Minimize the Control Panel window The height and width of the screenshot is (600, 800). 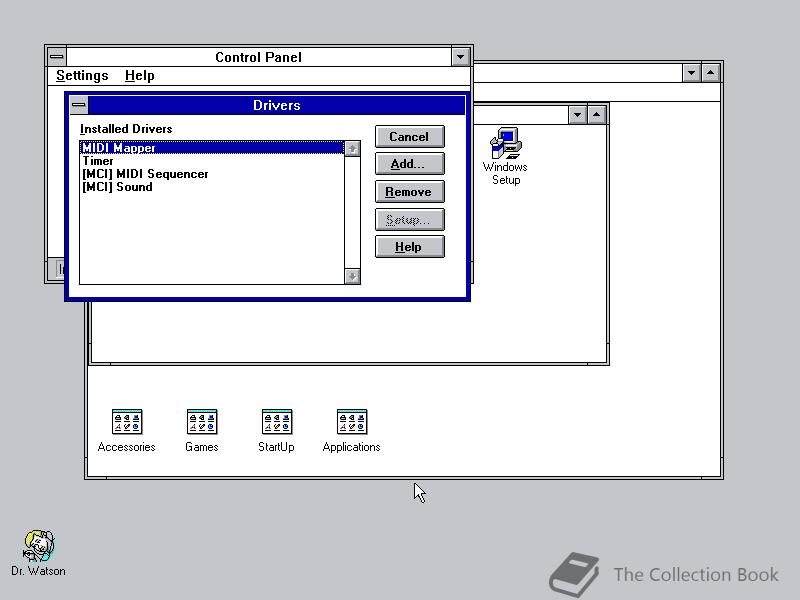click(460, 57)
